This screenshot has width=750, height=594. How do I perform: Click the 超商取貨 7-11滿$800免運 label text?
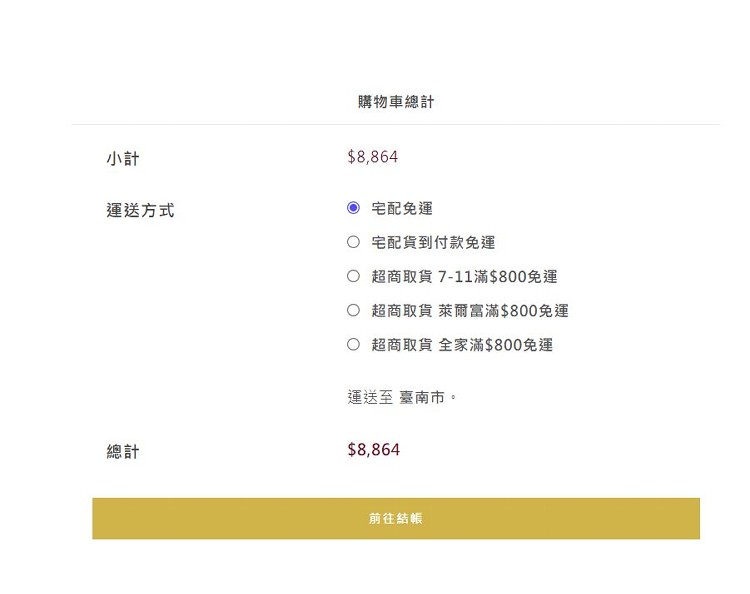click(x=464, y=276)
